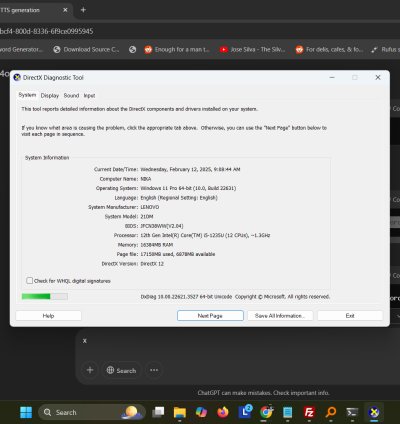Switch to Chrome on the taskbar

click(266, 412)
